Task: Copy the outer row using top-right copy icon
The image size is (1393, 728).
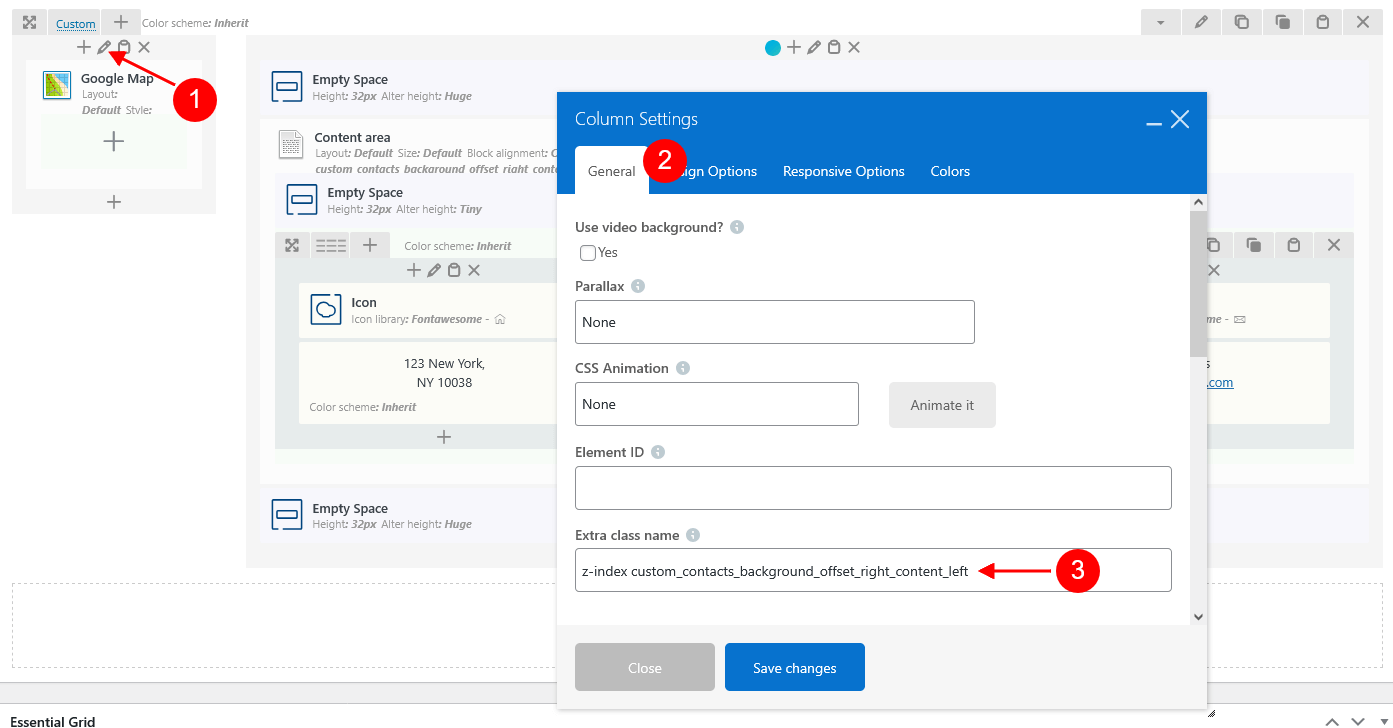Action: 1241,22
